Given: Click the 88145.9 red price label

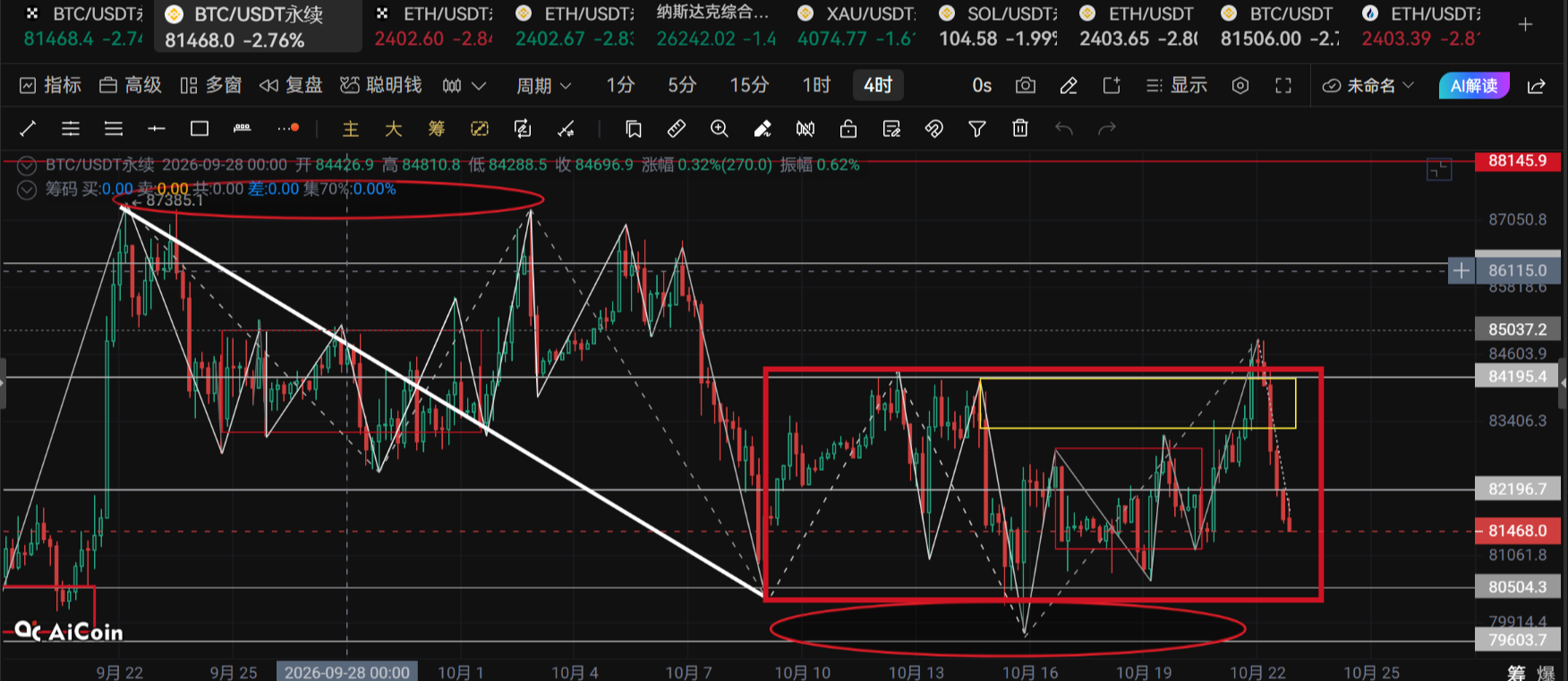Looking at the screenshot, I should tap(1517, 161).
